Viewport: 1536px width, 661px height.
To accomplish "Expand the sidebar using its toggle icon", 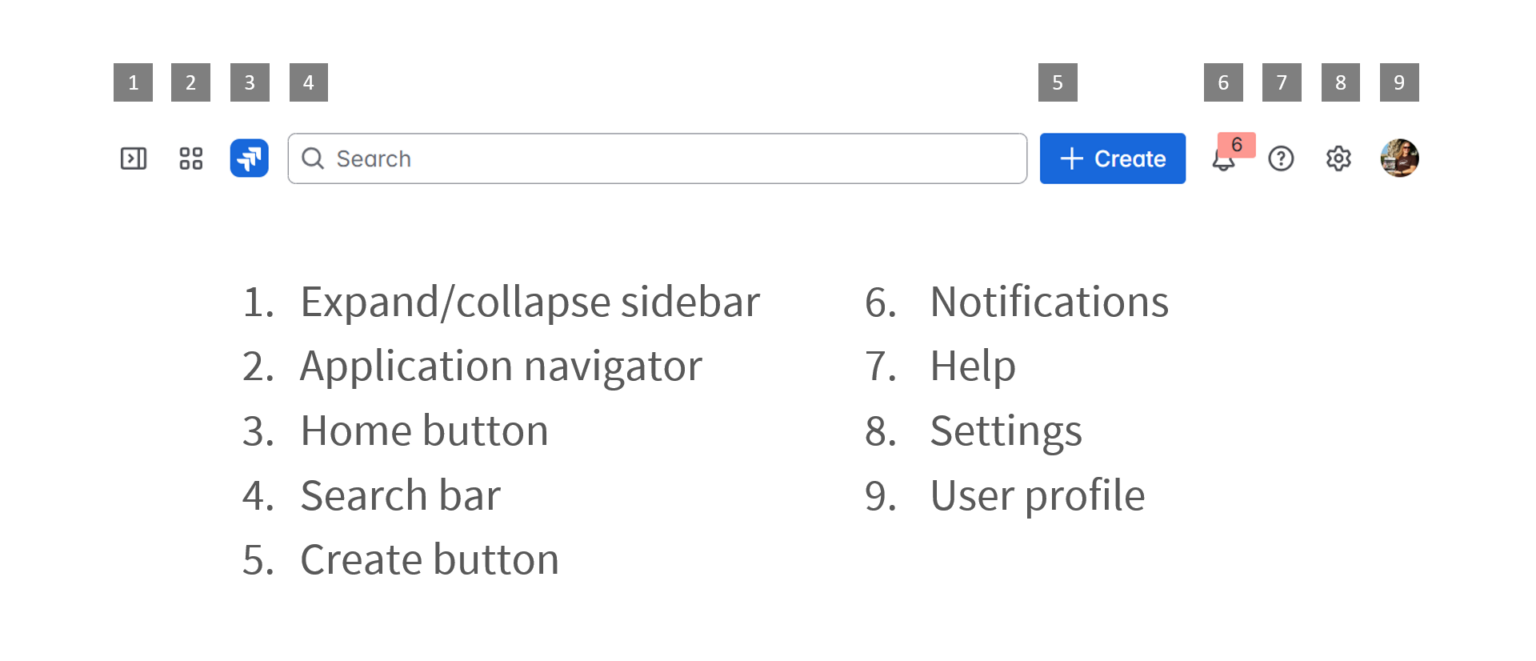I will coord(133,158).
